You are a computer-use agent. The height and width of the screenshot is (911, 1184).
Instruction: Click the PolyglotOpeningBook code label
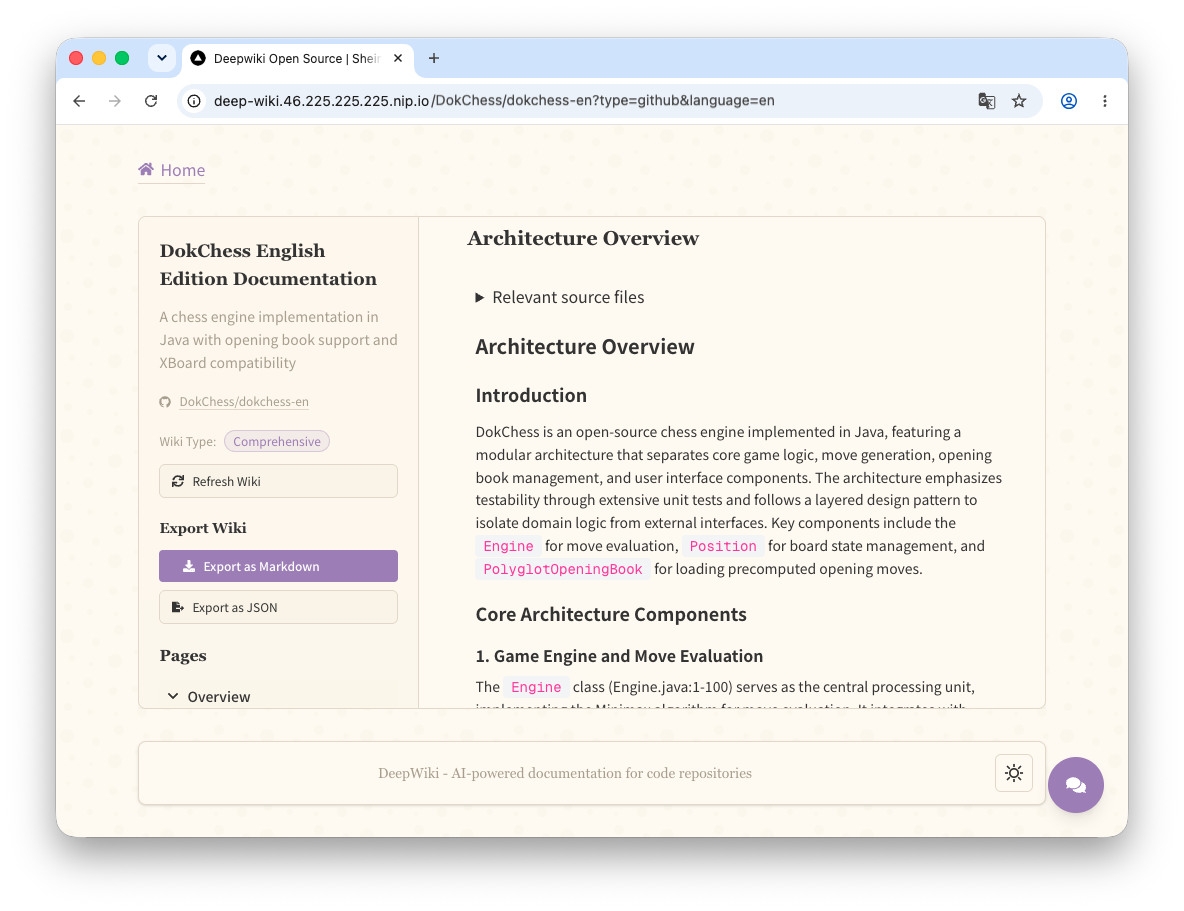coord(563,569)
